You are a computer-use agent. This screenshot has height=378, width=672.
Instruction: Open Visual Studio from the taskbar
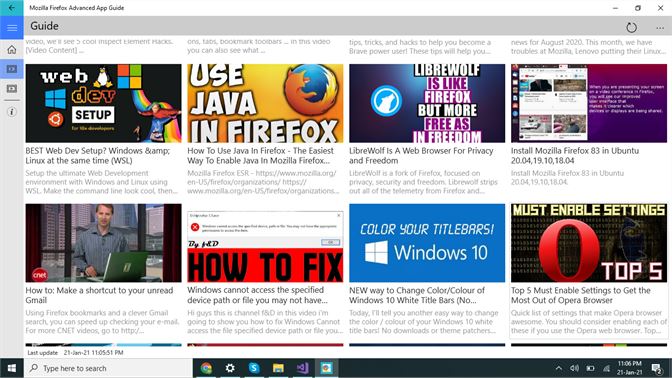(302, 368)
